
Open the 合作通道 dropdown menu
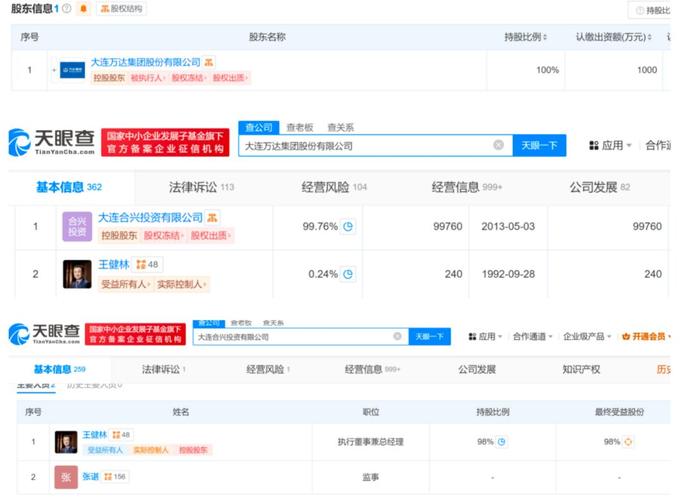[533, 336]
